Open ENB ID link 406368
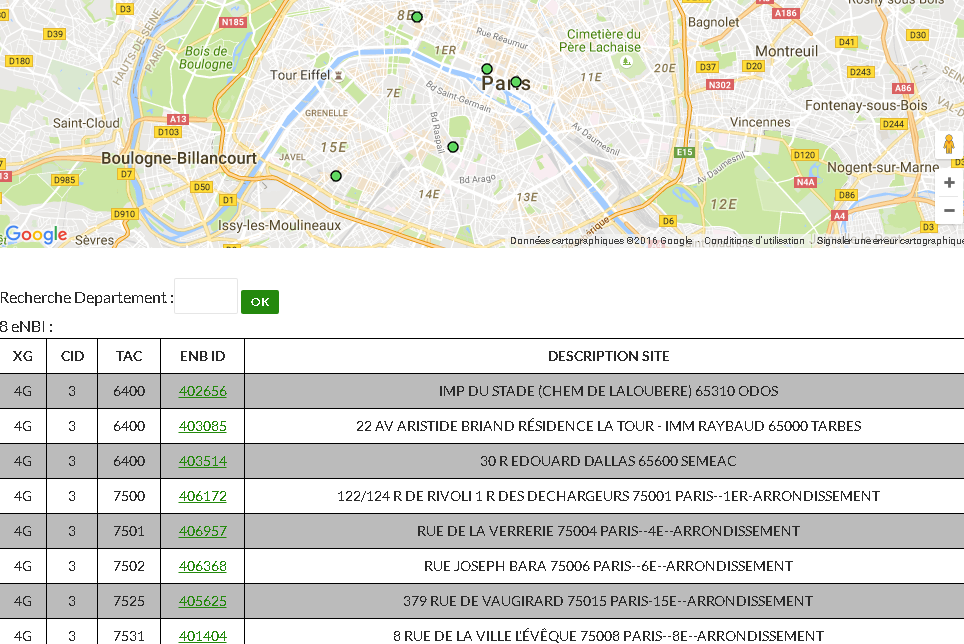 [203, 566]
